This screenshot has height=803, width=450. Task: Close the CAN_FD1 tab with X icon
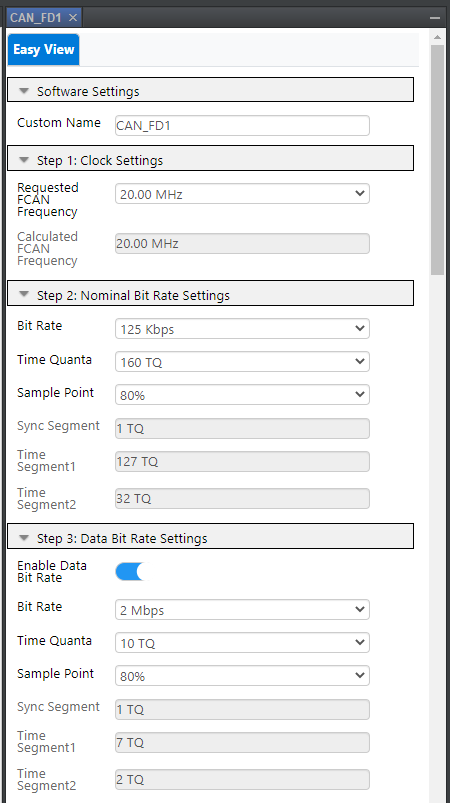coord(73,17)
